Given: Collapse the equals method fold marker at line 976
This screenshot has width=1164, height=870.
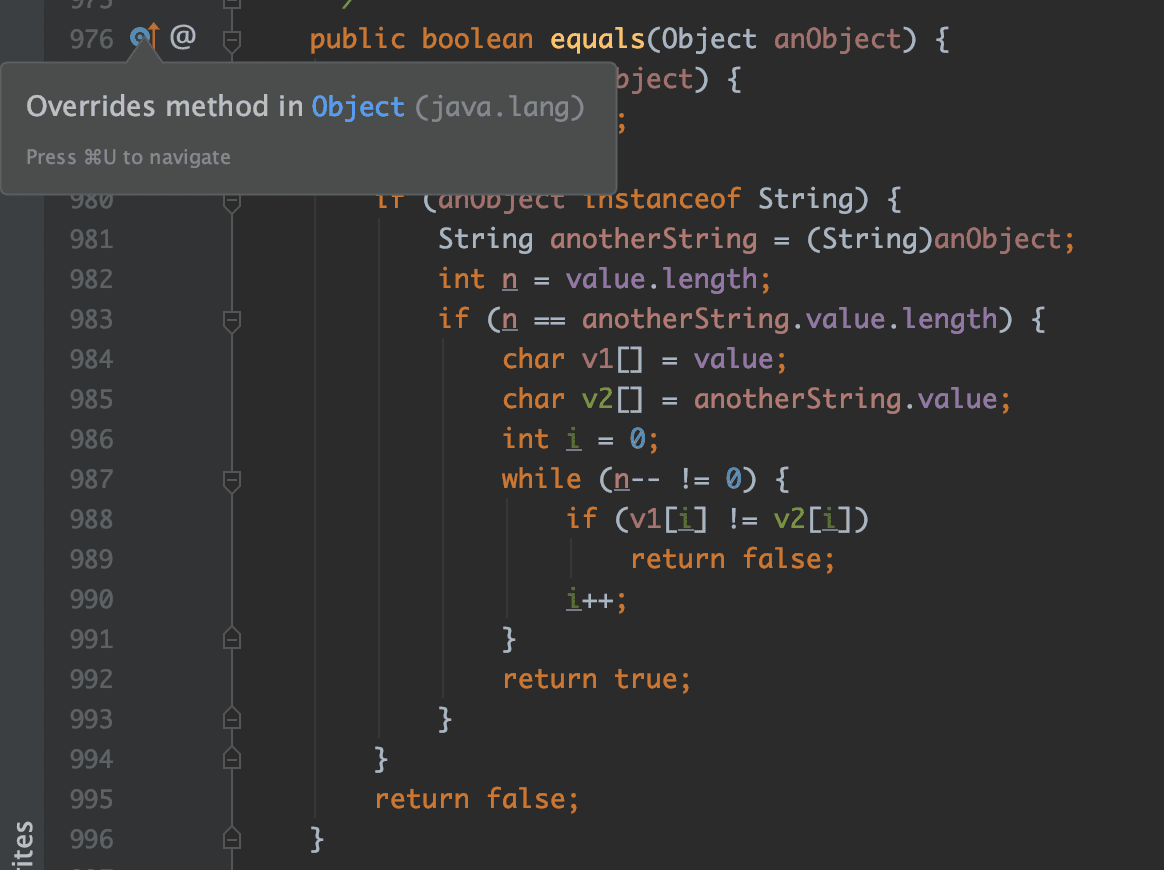Looking at the screenshot, I should (232, 39).
